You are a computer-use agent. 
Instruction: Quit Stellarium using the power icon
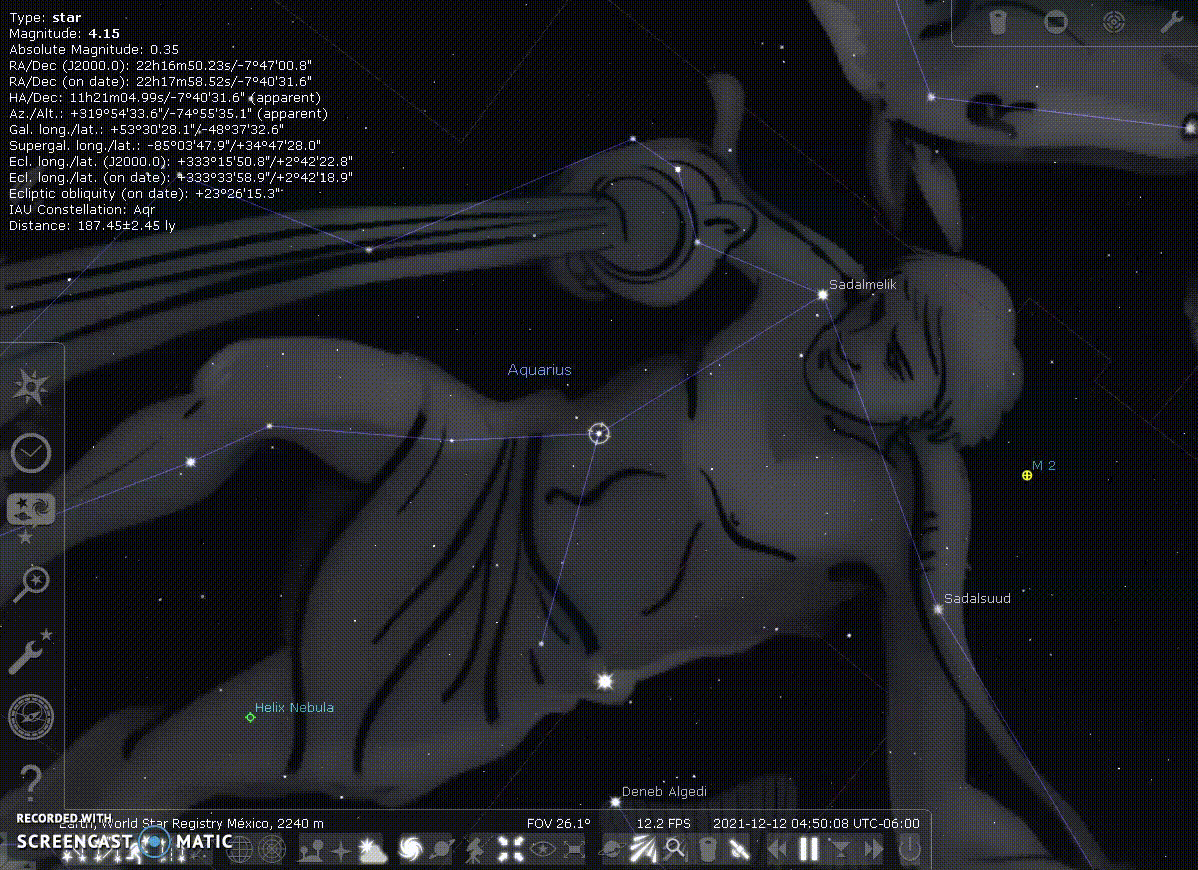909,849
